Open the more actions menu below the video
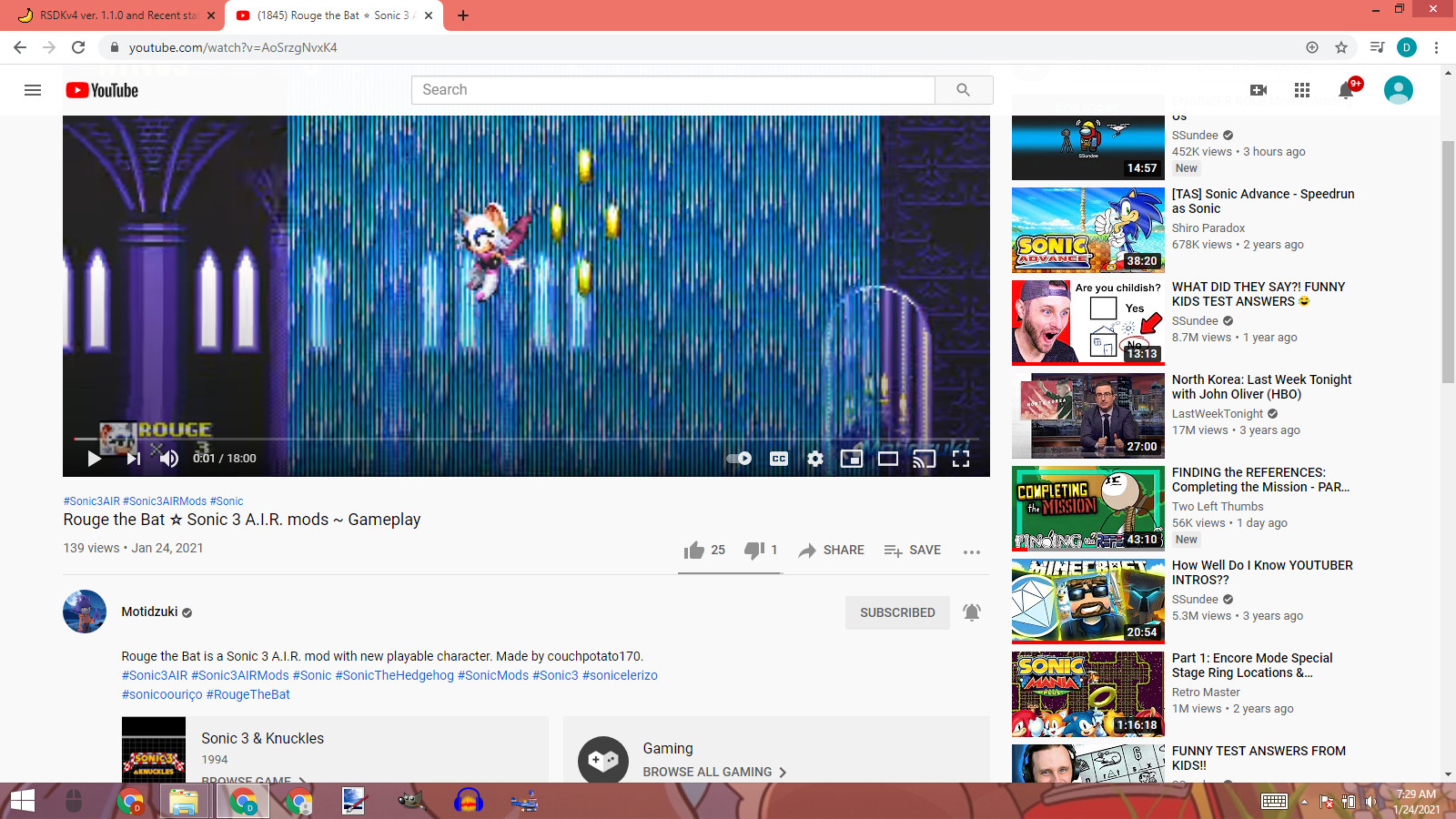Screen dimensions: 1456x819 (x=971, y=551)
